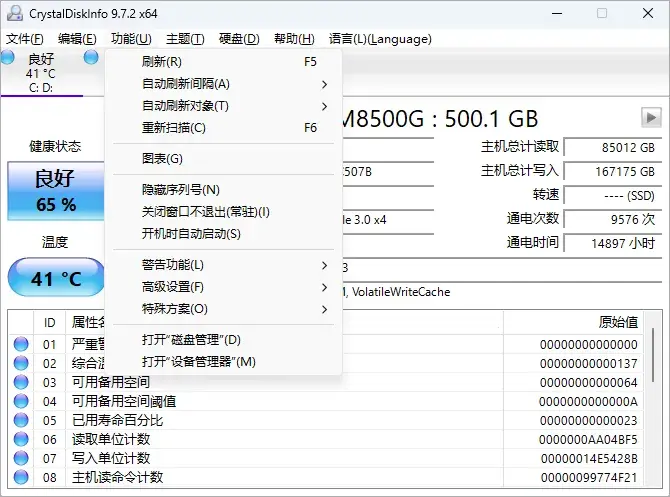Image resolution: width=670 pixels, height=497 pixels.
Task: Open the 帮助(H) menu
Action: pyautogui.click(x=294, y=39)
